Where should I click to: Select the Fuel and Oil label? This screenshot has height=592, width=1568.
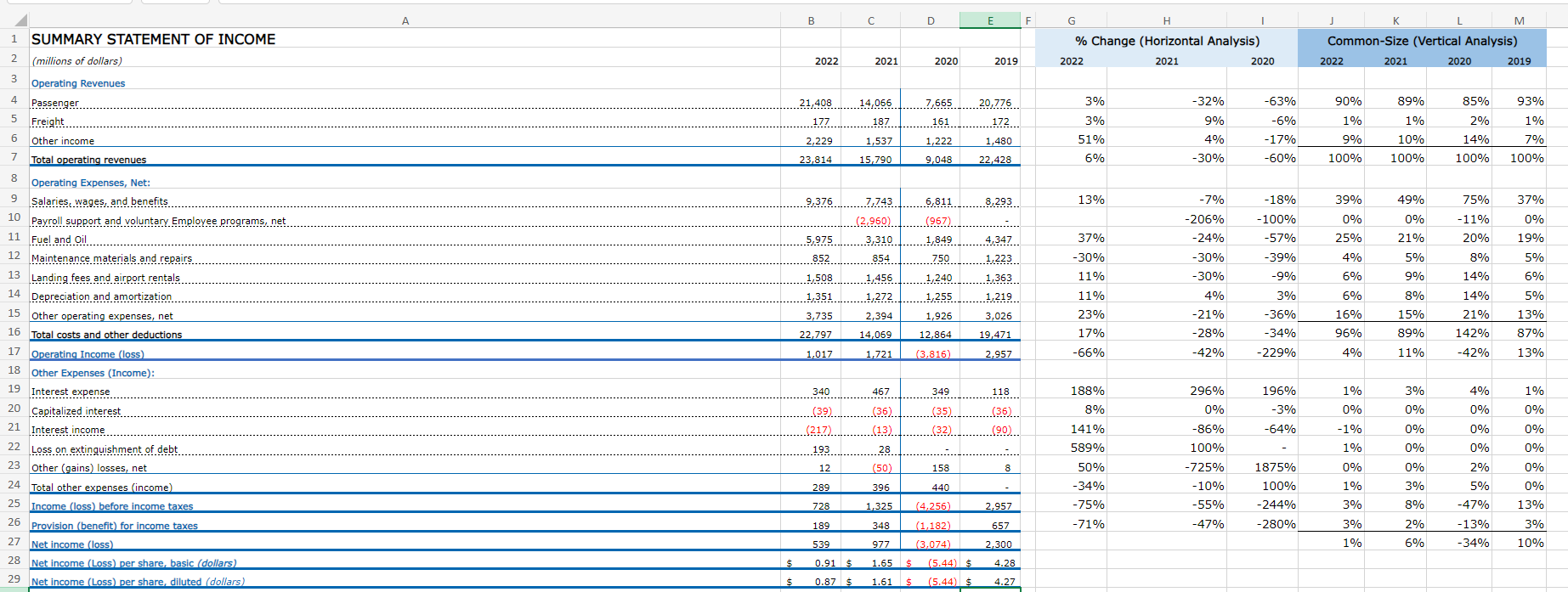[59, 240]
